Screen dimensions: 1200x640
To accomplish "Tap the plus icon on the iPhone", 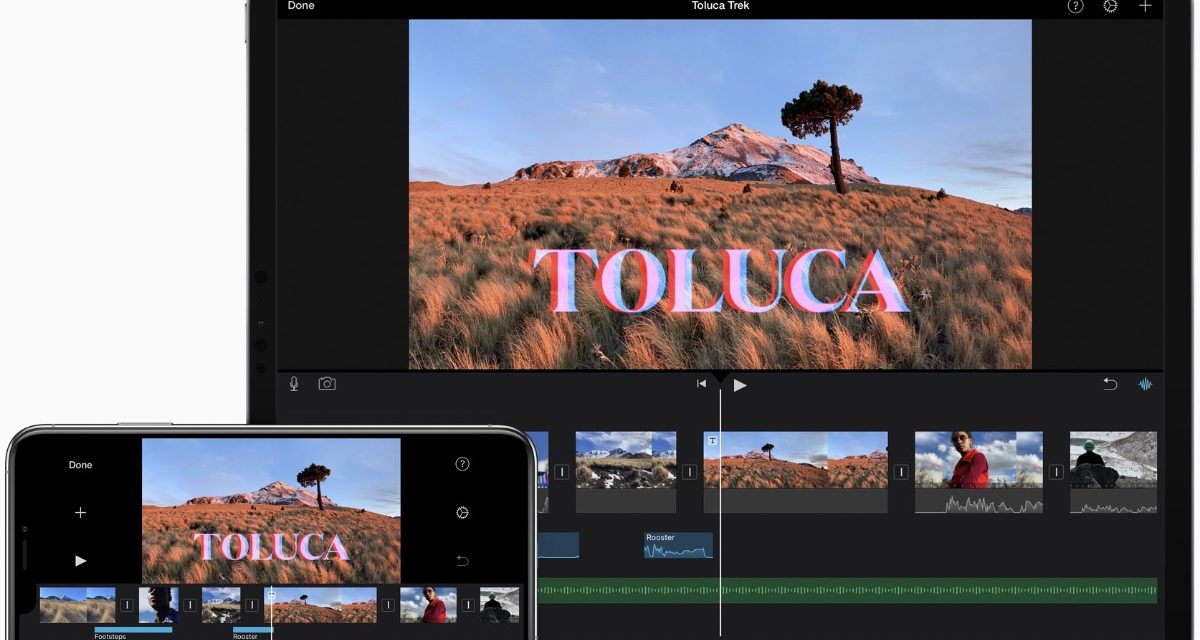I will click(x=80, y=513).
